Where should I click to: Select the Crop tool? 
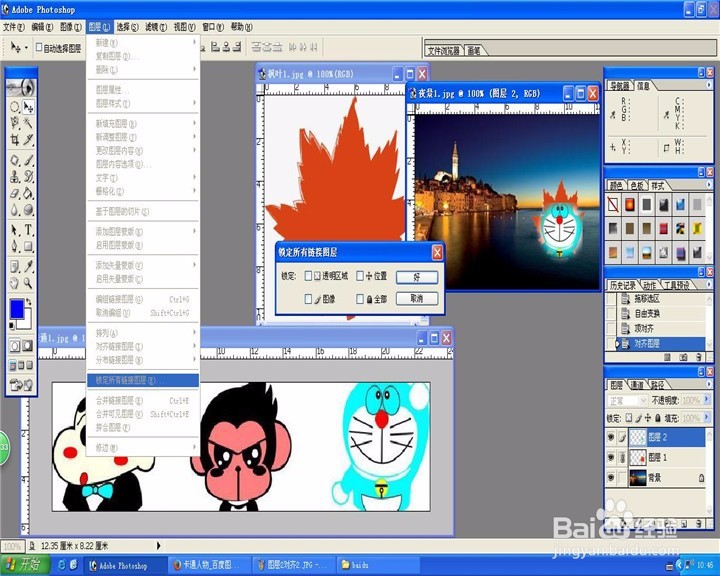[x=15, y=139]
